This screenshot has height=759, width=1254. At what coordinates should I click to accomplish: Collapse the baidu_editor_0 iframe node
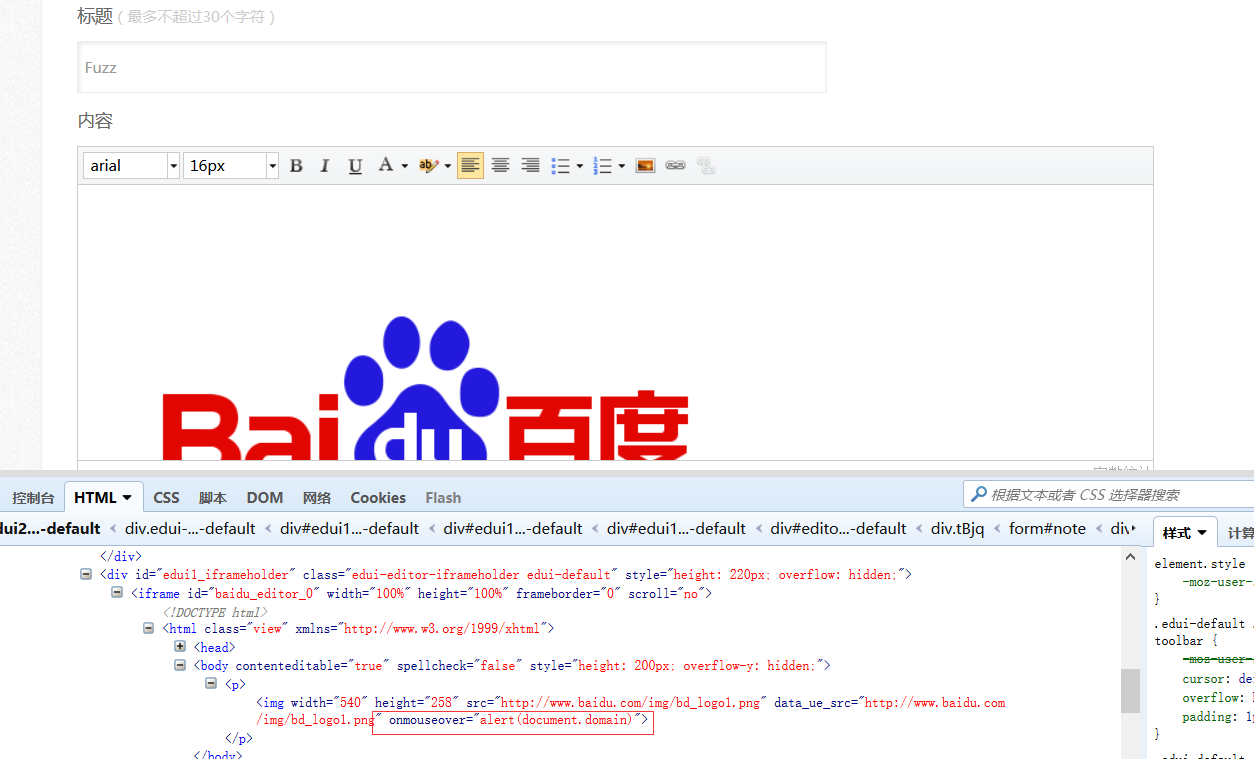[117, 593]
